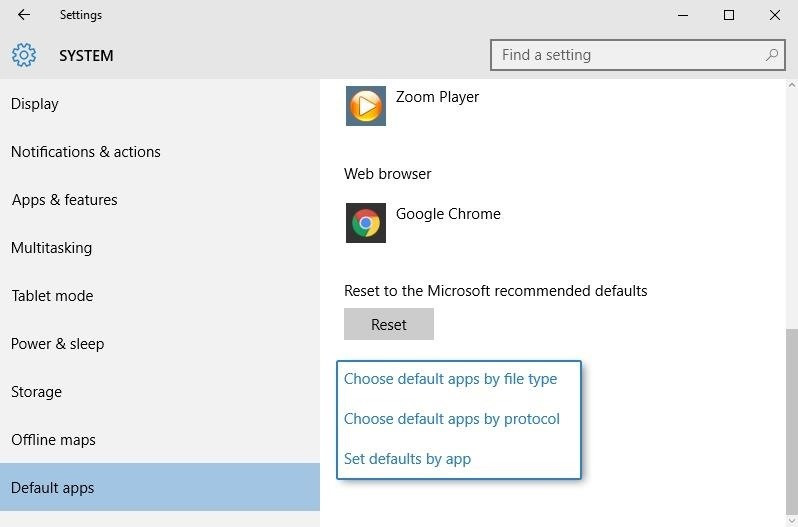The image size is (798, 527).
Task: Click the Zoom Player app icon
Action: [x=365, y=105]
